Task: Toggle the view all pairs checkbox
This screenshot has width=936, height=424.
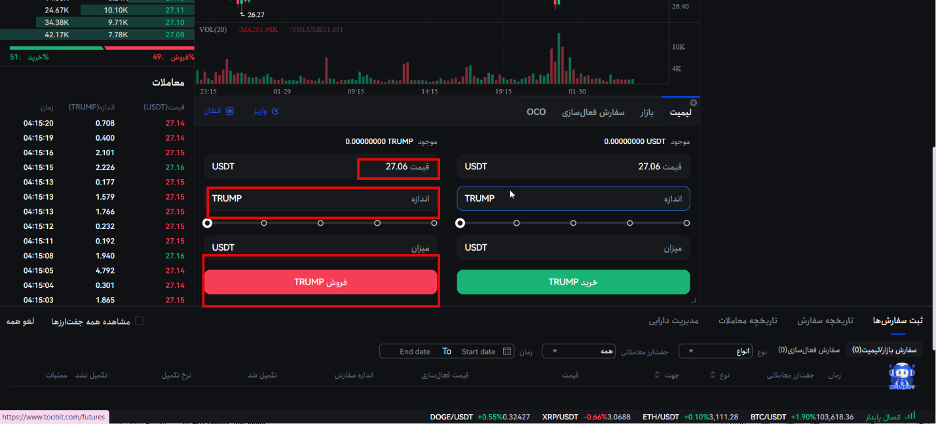Action: point(139,321)
